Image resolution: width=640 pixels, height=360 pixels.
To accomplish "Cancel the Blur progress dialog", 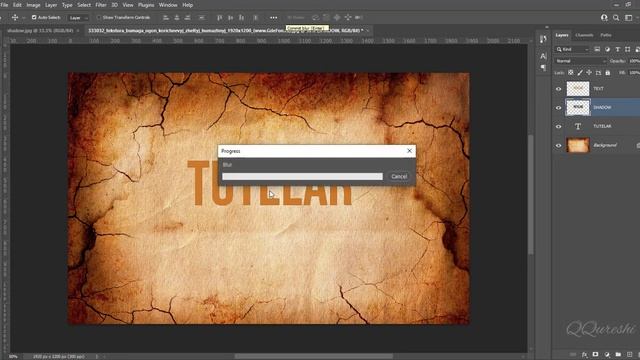I will coord(399,176).
